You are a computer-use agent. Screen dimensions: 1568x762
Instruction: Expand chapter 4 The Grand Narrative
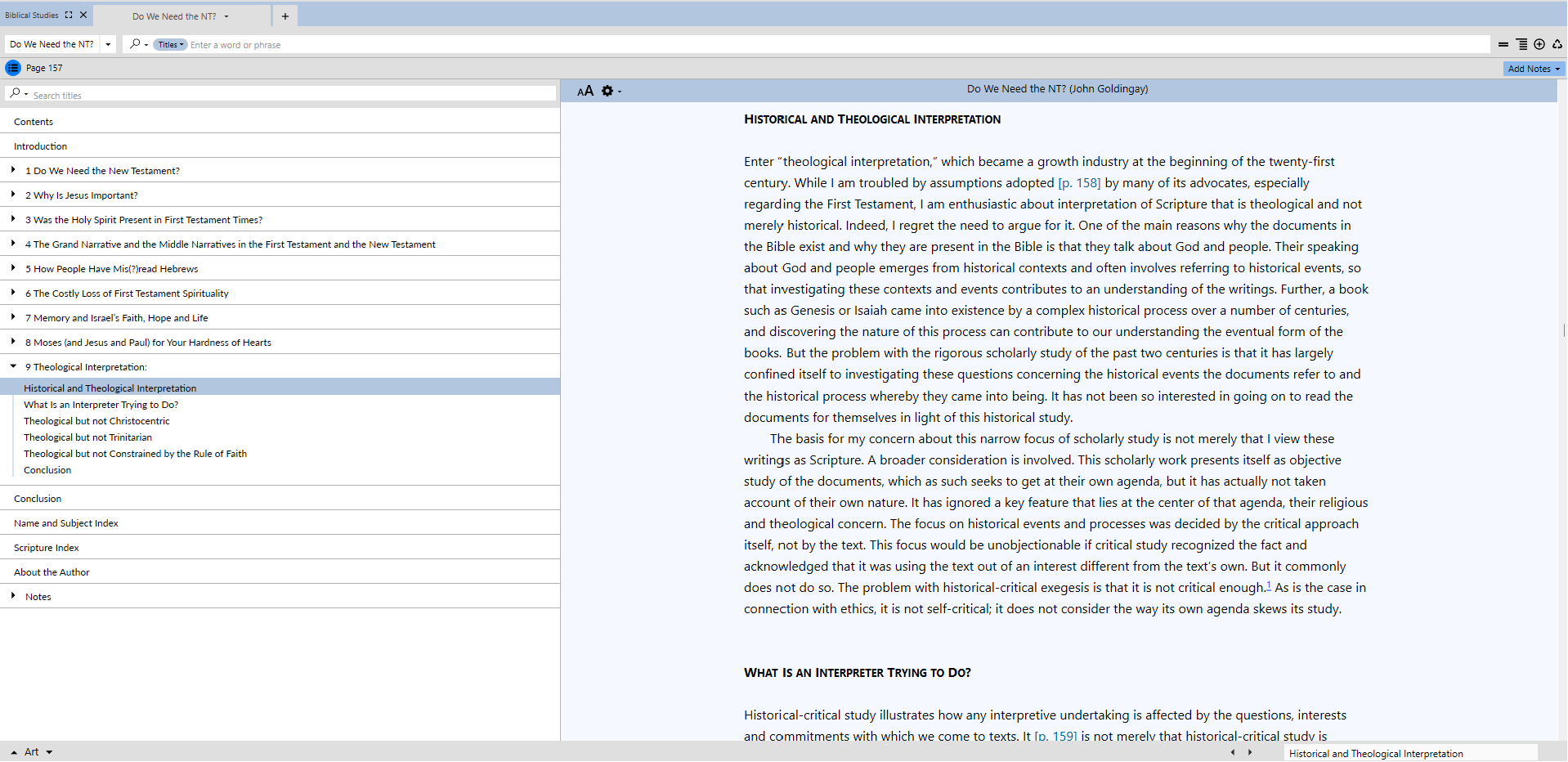point(13,244)
